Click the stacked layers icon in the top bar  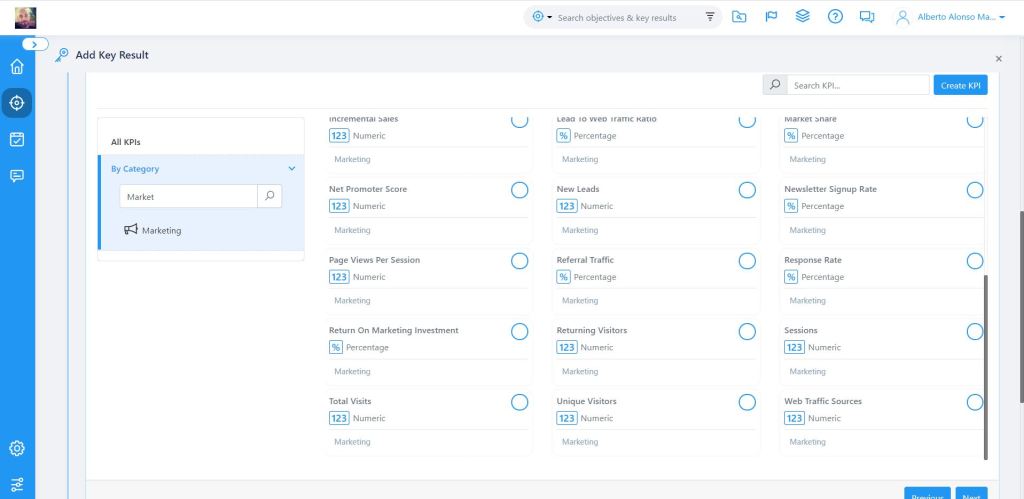802,17
